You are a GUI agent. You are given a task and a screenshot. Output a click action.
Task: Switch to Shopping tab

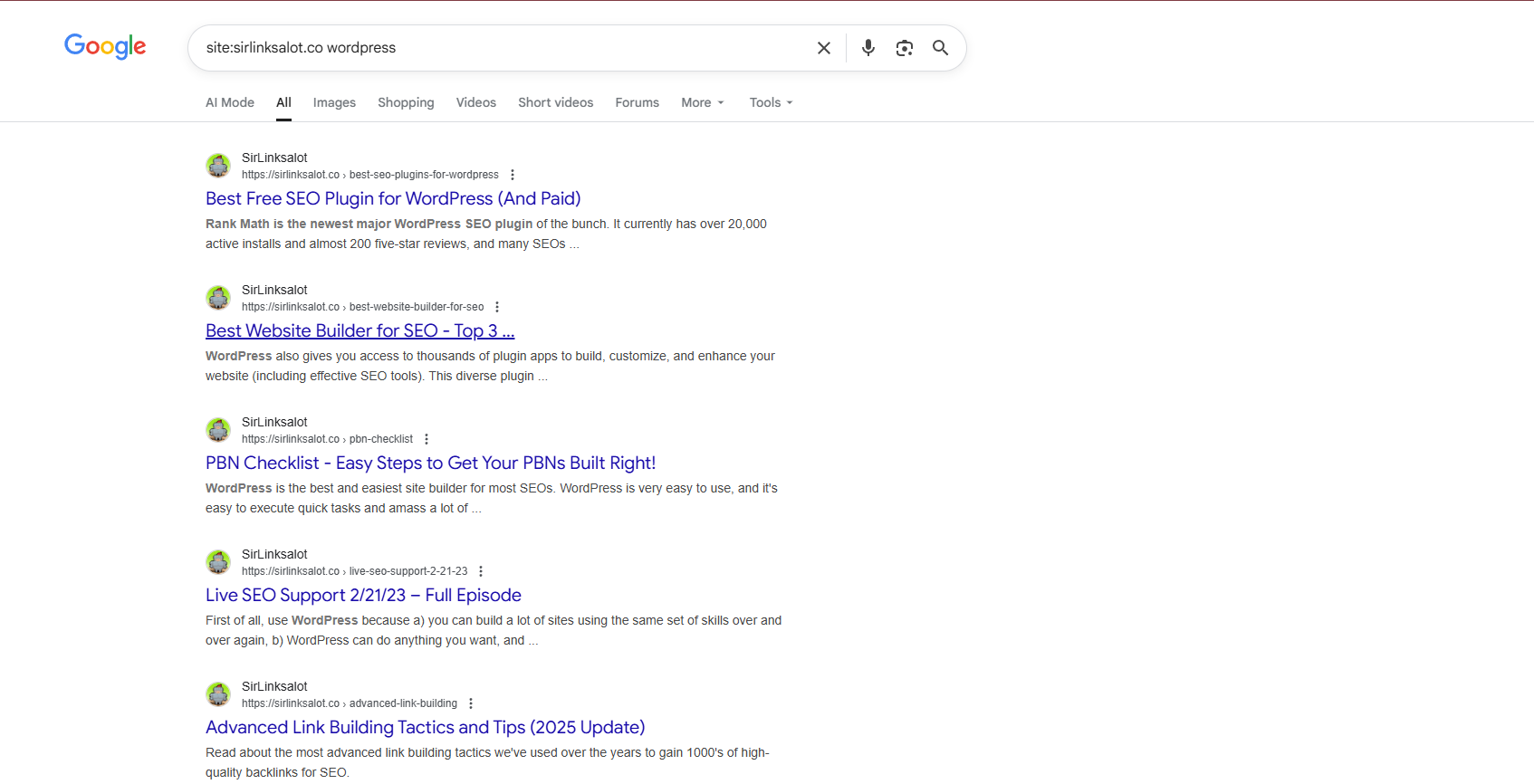pyautogui.click(x=406, y=102)
